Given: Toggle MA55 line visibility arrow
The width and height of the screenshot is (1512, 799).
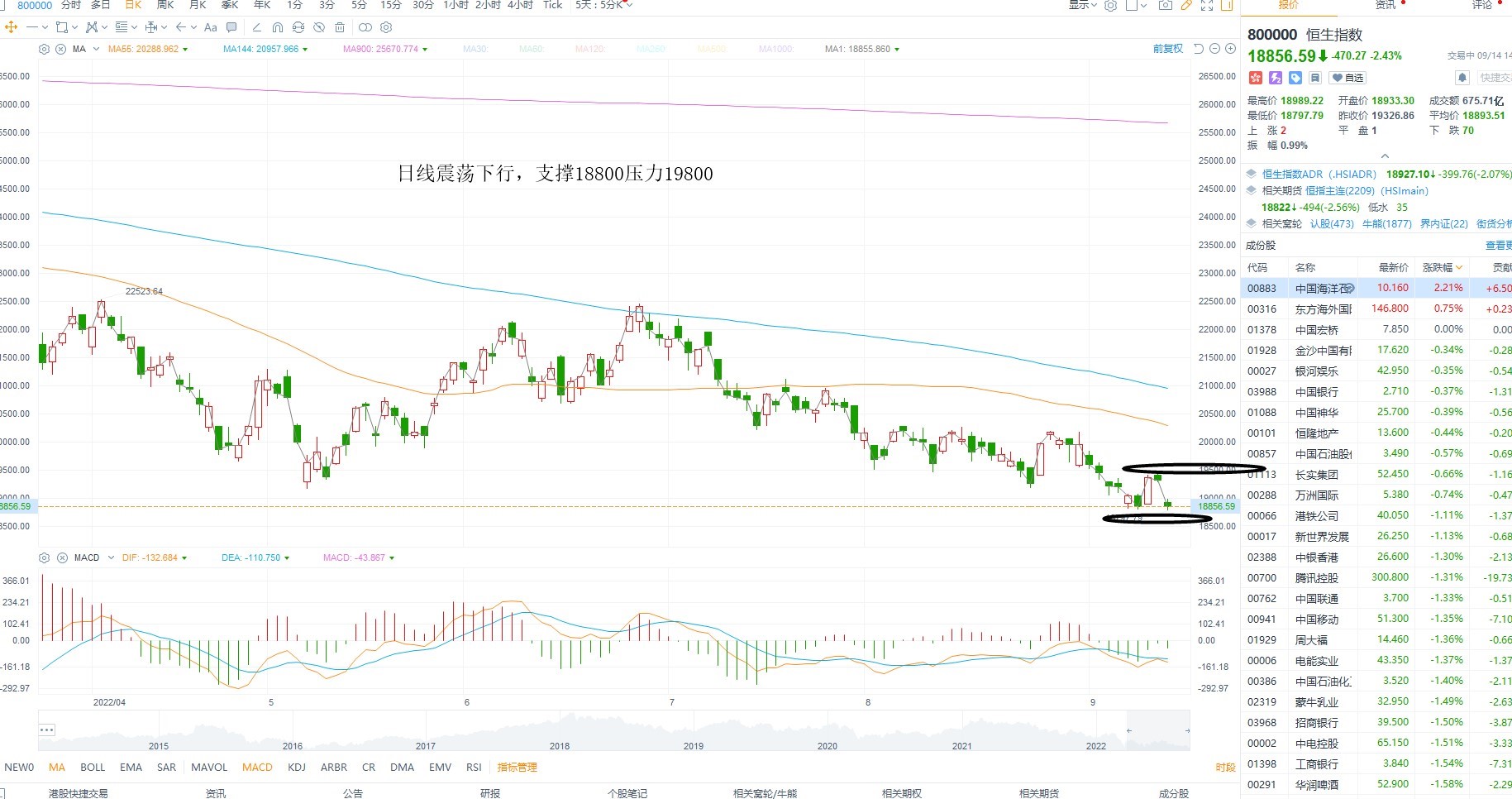Looking at the screenshot, I should [185, 50].
